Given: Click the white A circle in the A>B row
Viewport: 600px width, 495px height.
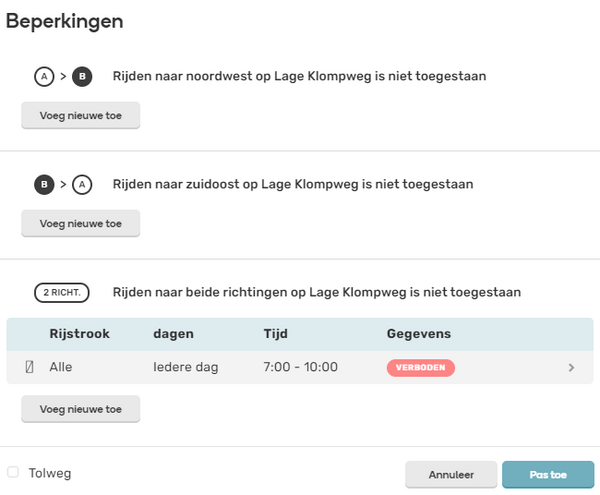Looking at the screenshot, I should tap(44, 77).
